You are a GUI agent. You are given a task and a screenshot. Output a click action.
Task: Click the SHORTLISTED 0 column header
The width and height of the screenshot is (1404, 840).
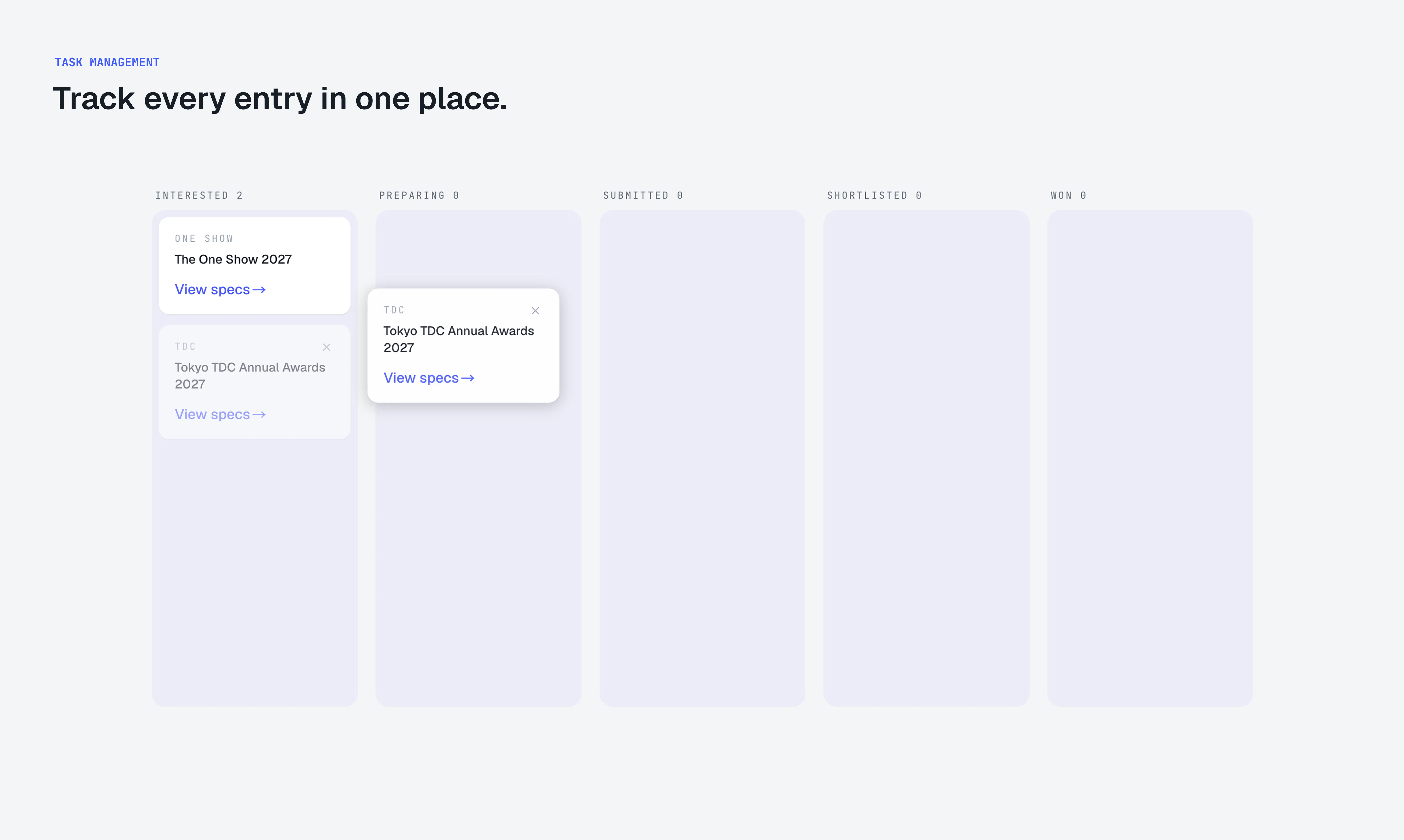coord(875,195)
